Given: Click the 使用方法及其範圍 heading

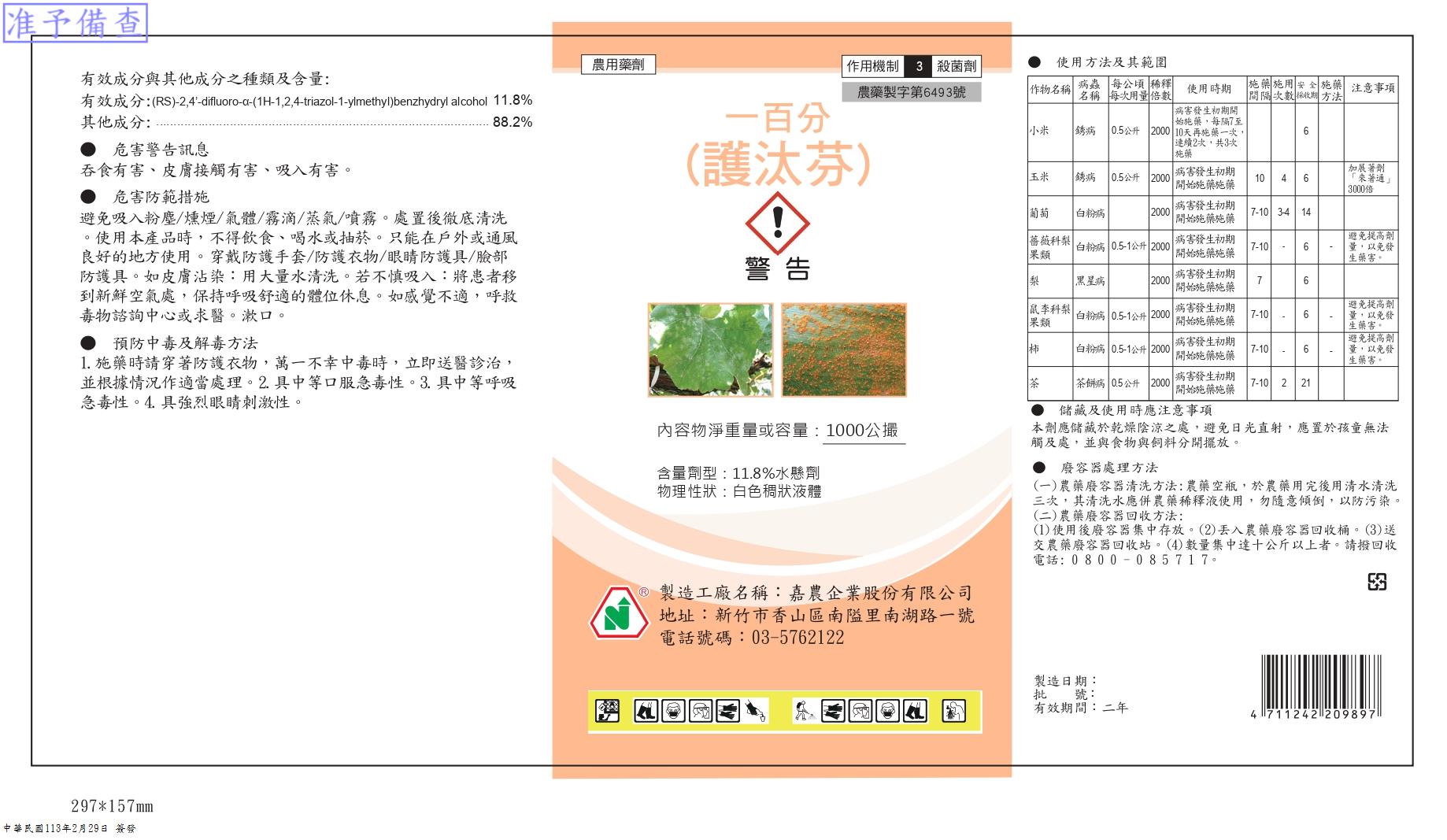Looking at the screenshot, I should 1112,62.
